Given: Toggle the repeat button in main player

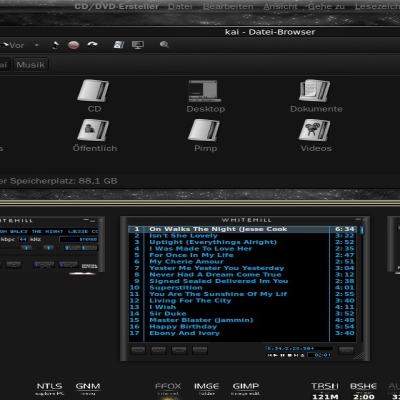Looking at the screenshot, I should point(68,265).
